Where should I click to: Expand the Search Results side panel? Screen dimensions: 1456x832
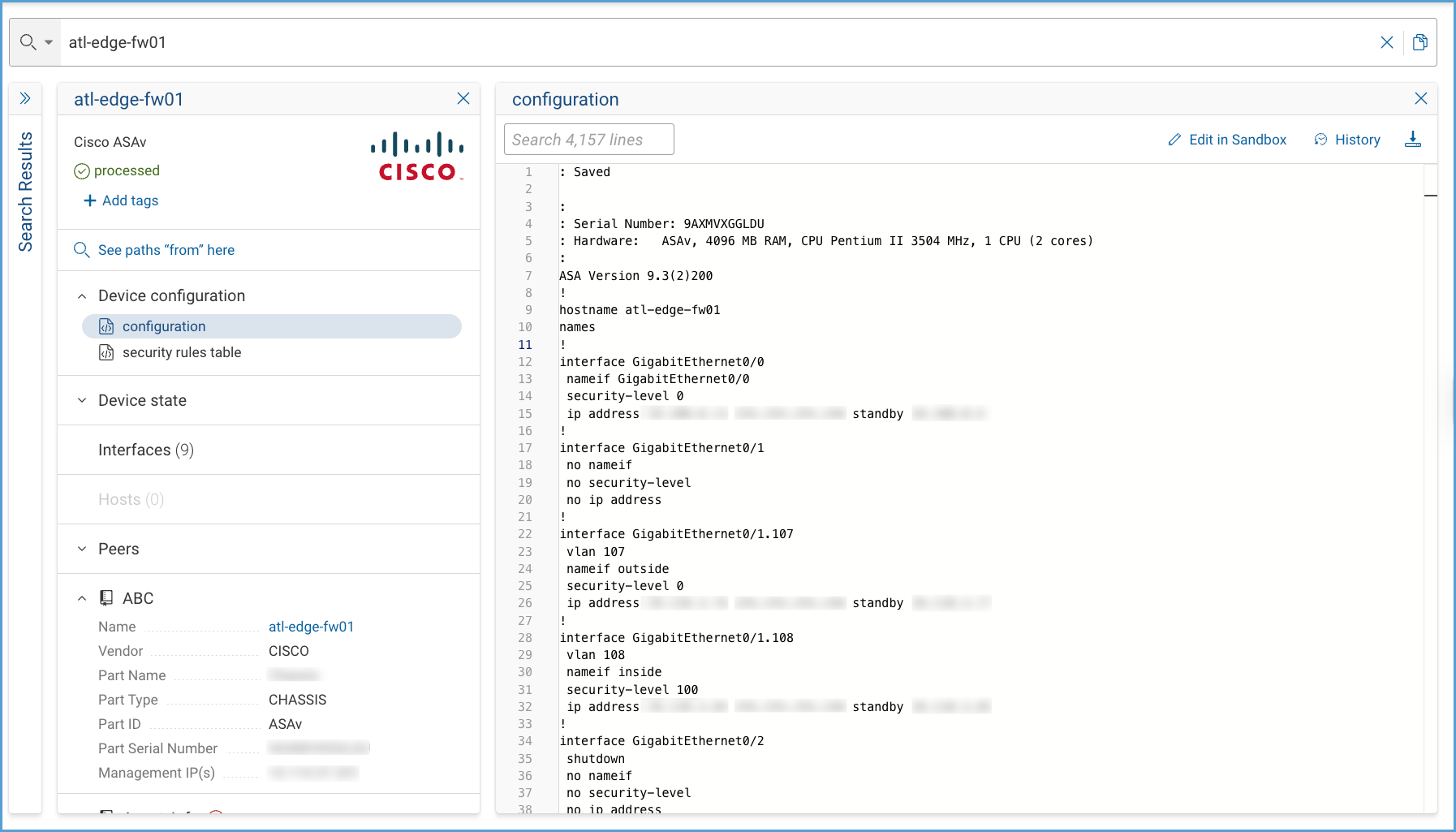pyautogui.click(x=25, y=98)
